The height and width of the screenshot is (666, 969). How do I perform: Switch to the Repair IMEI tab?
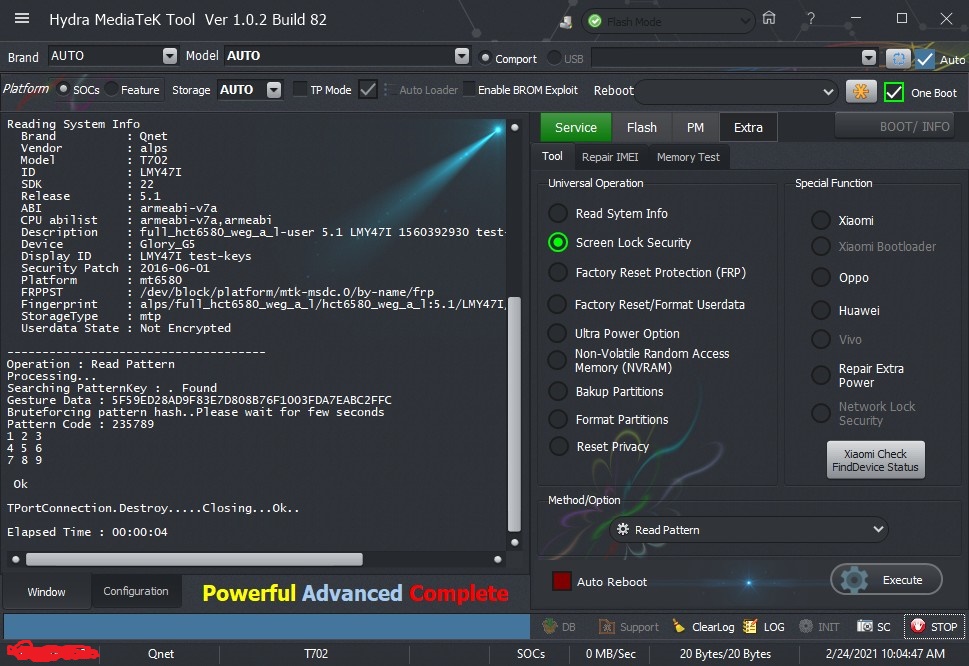click(x=610, y=157)
